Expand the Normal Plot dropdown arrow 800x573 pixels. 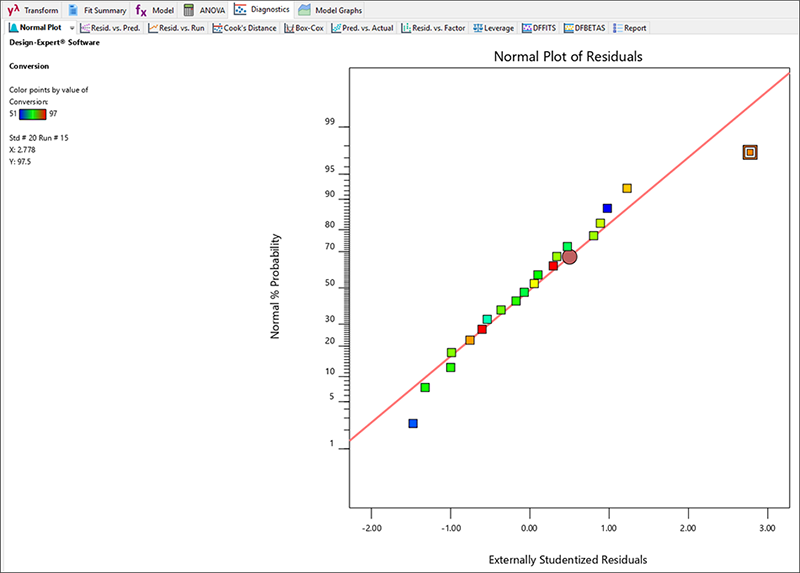coord(72,28)
